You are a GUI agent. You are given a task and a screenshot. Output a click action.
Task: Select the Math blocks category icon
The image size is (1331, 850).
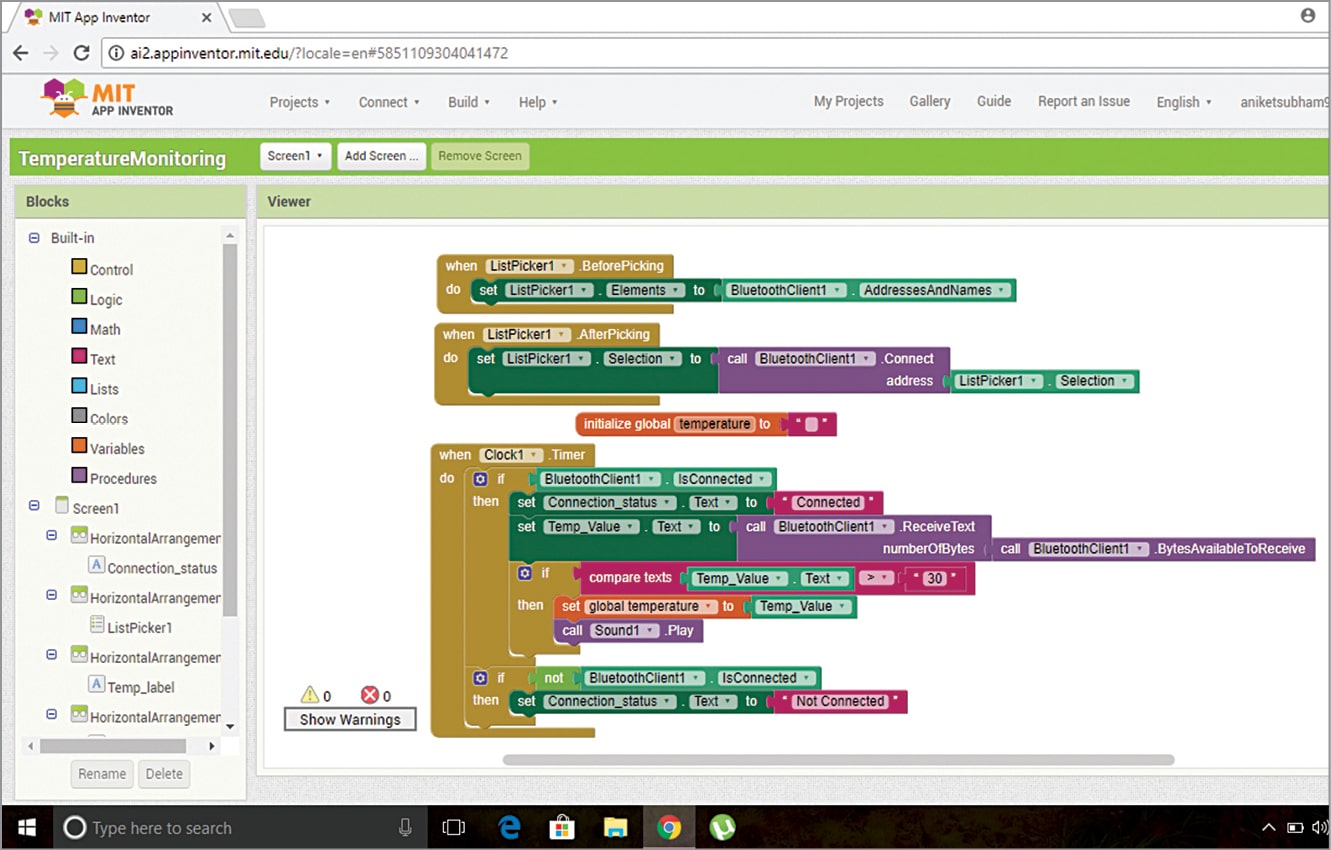tap(79, 327)
